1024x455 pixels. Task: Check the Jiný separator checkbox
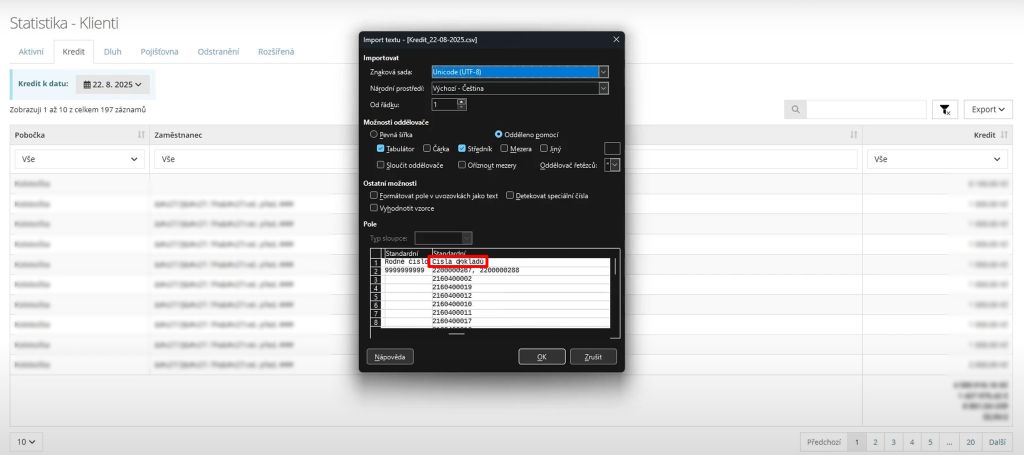544,149
